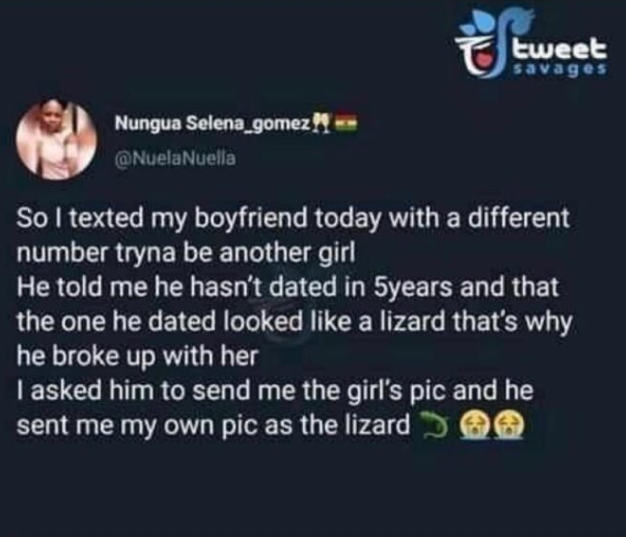The image size is (626, 537).
Task: Open the @NuelaNuella handle
Action: [x=175, y=159]
